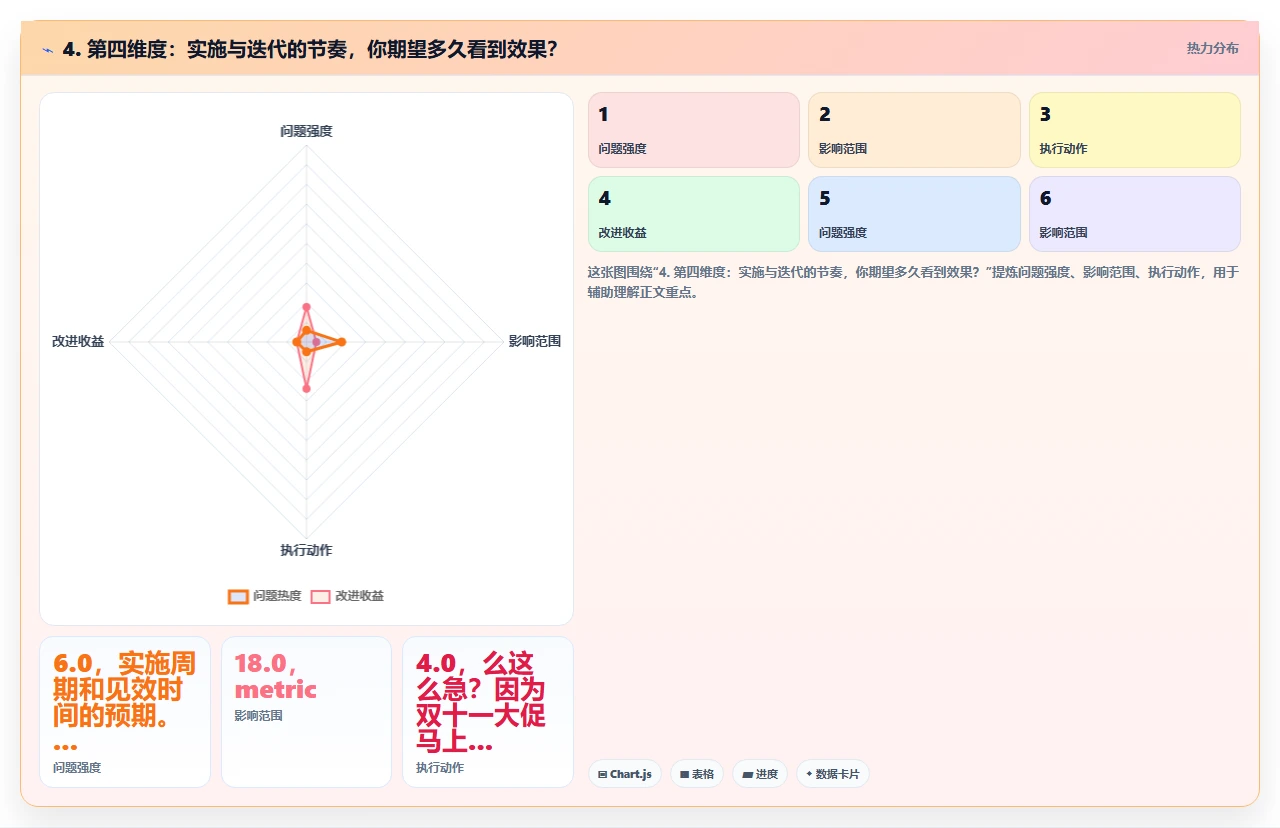1280x828 pixels.
Task: Click the 热力分布 label in the header
Action: pos(1212,49)
